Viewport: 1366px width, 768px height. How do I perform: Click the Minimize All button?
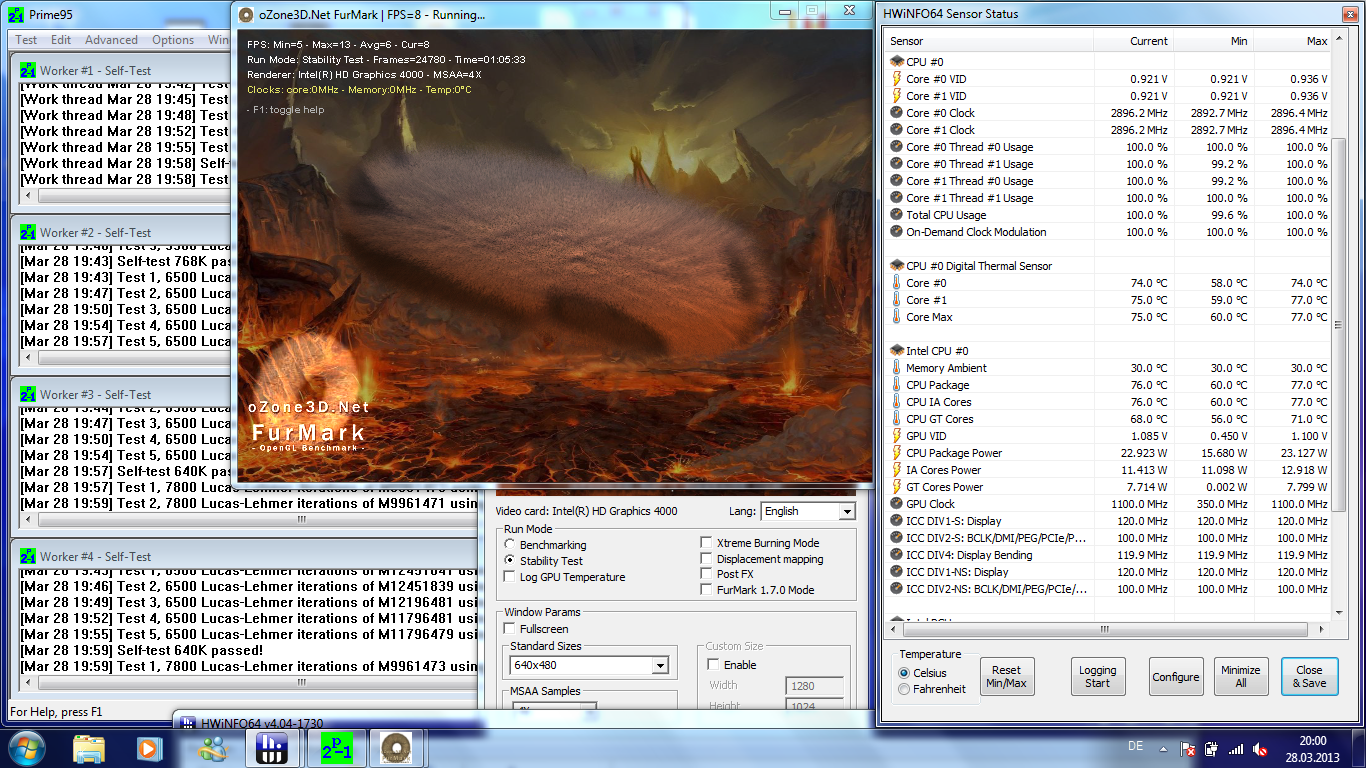coord(1240,677)
